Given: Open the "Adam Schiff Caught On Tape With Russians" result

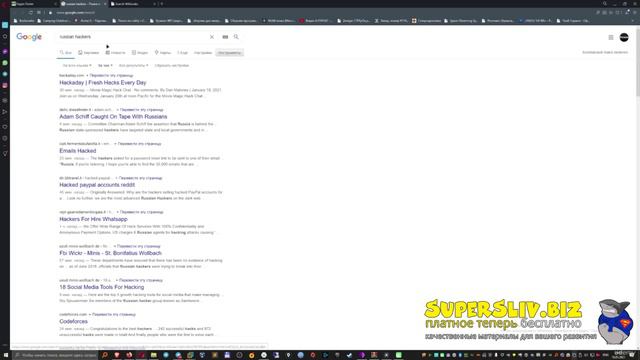Looking at the screenshot, I should pyautogui.click(x=113, y=117).
